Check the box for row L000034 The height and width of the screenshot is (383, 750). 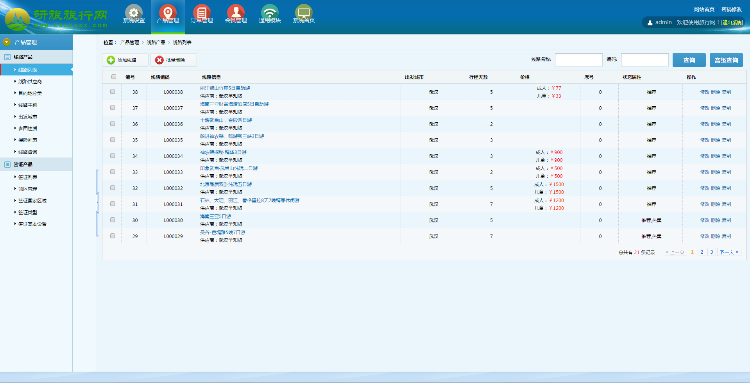(x=113, y=155)
